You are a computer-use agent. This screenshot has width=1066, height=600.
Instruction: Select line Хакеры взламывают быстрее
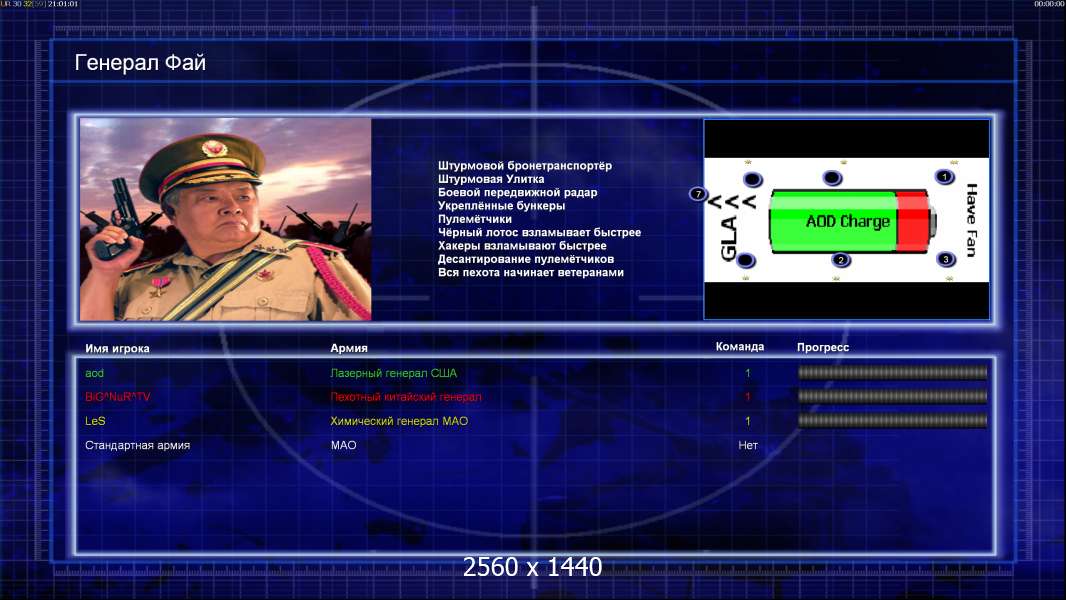coord(522,245)
